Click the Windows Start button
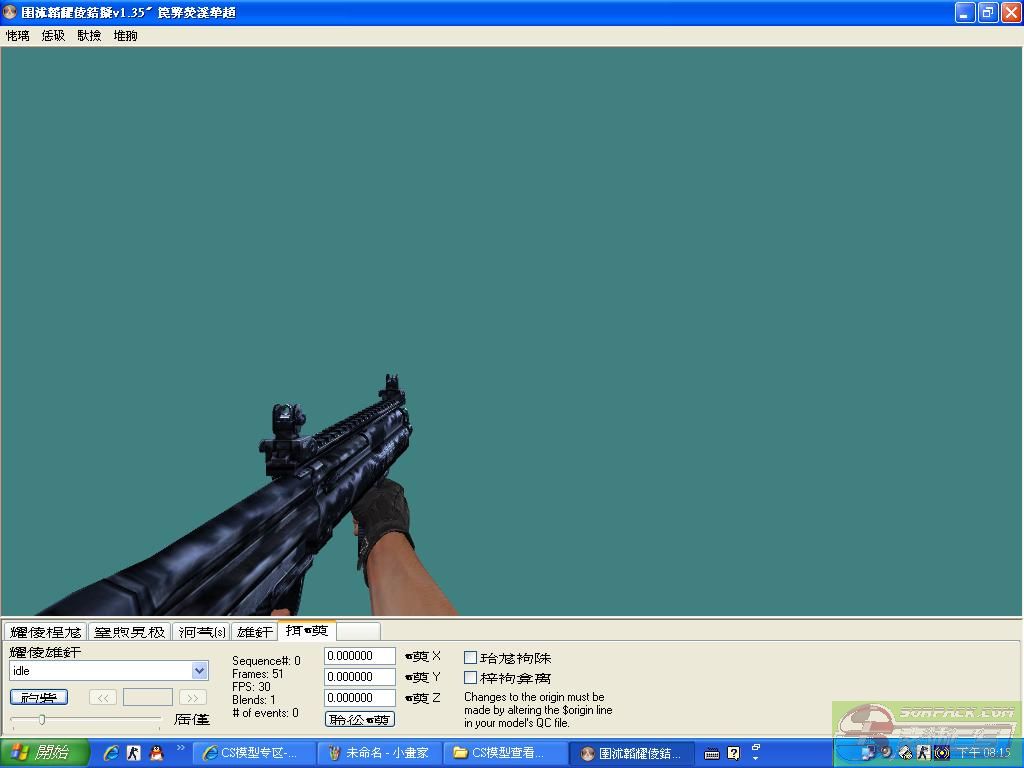 tap(44, 753)
